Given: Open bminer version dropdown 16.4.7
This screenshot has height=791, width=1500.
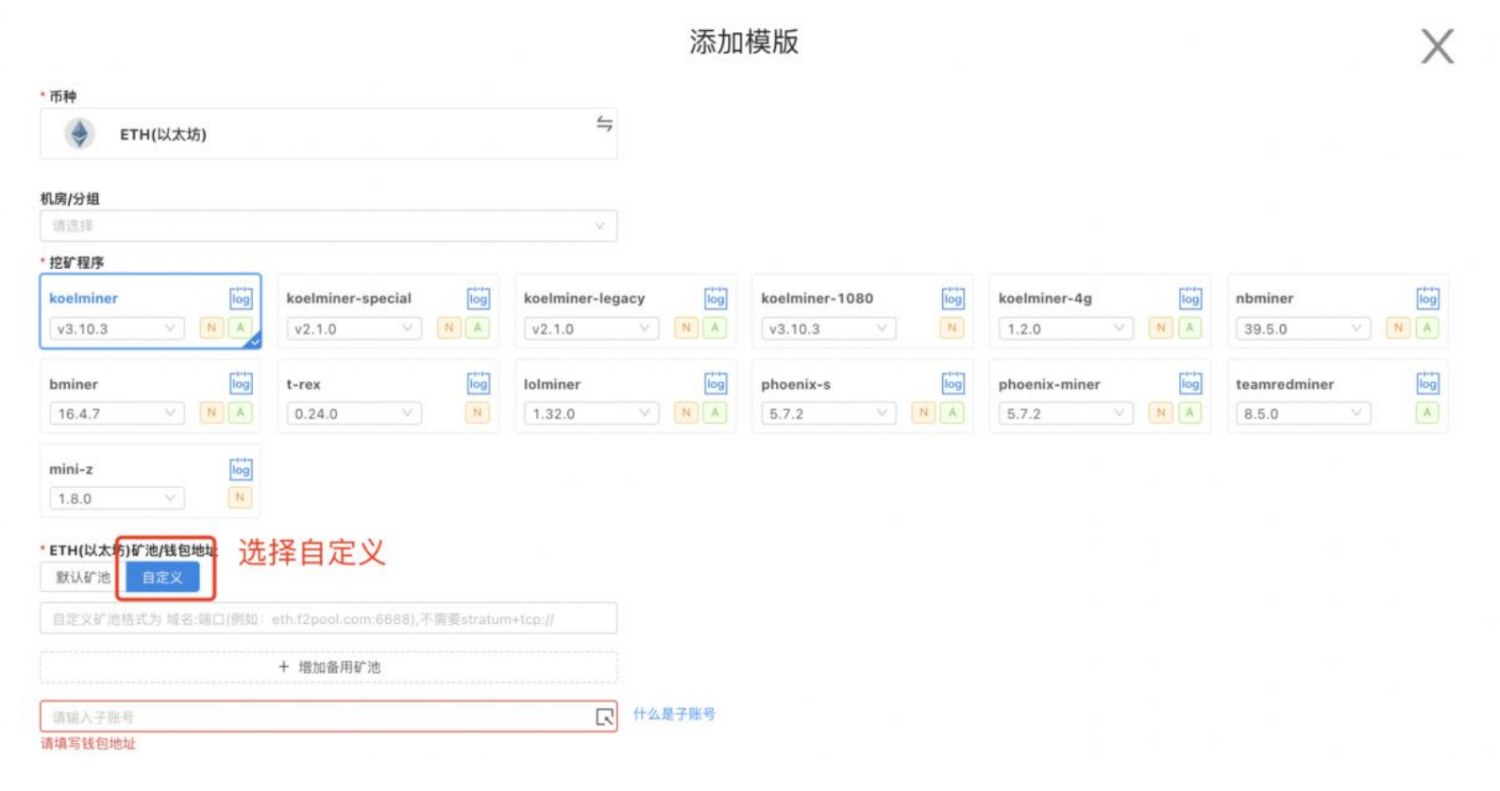Looking at the screenshot, I should 117,412.
